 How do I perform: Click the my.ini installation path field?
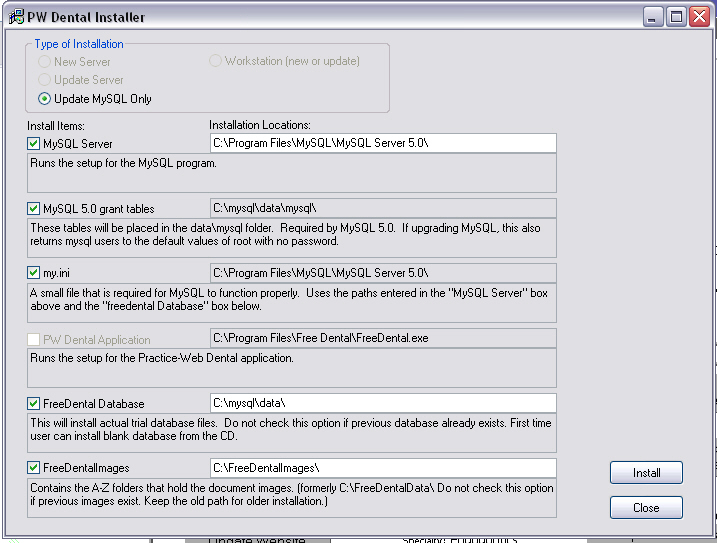coord(382,273)
